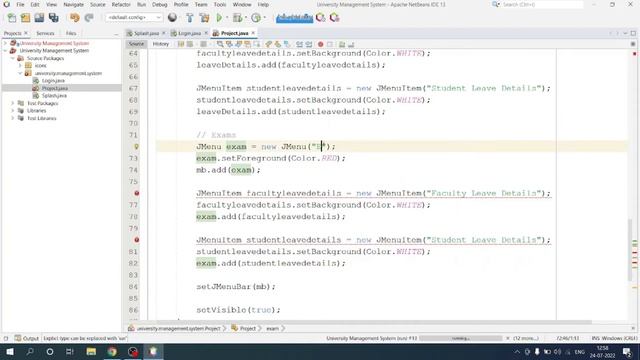
Task: Click the exam breadcrumb item
Action: coord(272,329)
